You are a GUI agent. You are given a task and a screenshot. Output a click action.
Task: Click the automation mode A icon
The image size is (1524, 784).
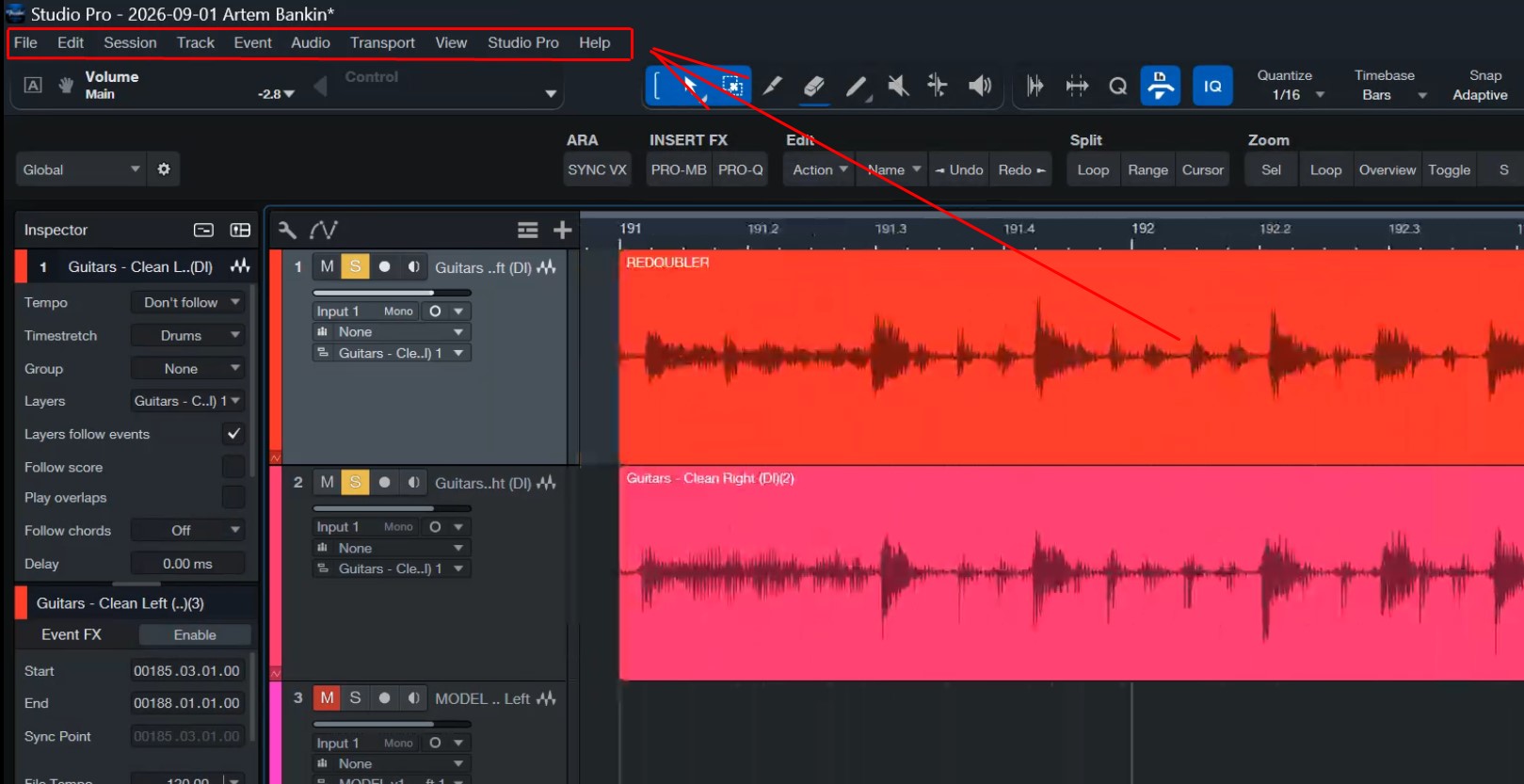[x=33, y=86]
